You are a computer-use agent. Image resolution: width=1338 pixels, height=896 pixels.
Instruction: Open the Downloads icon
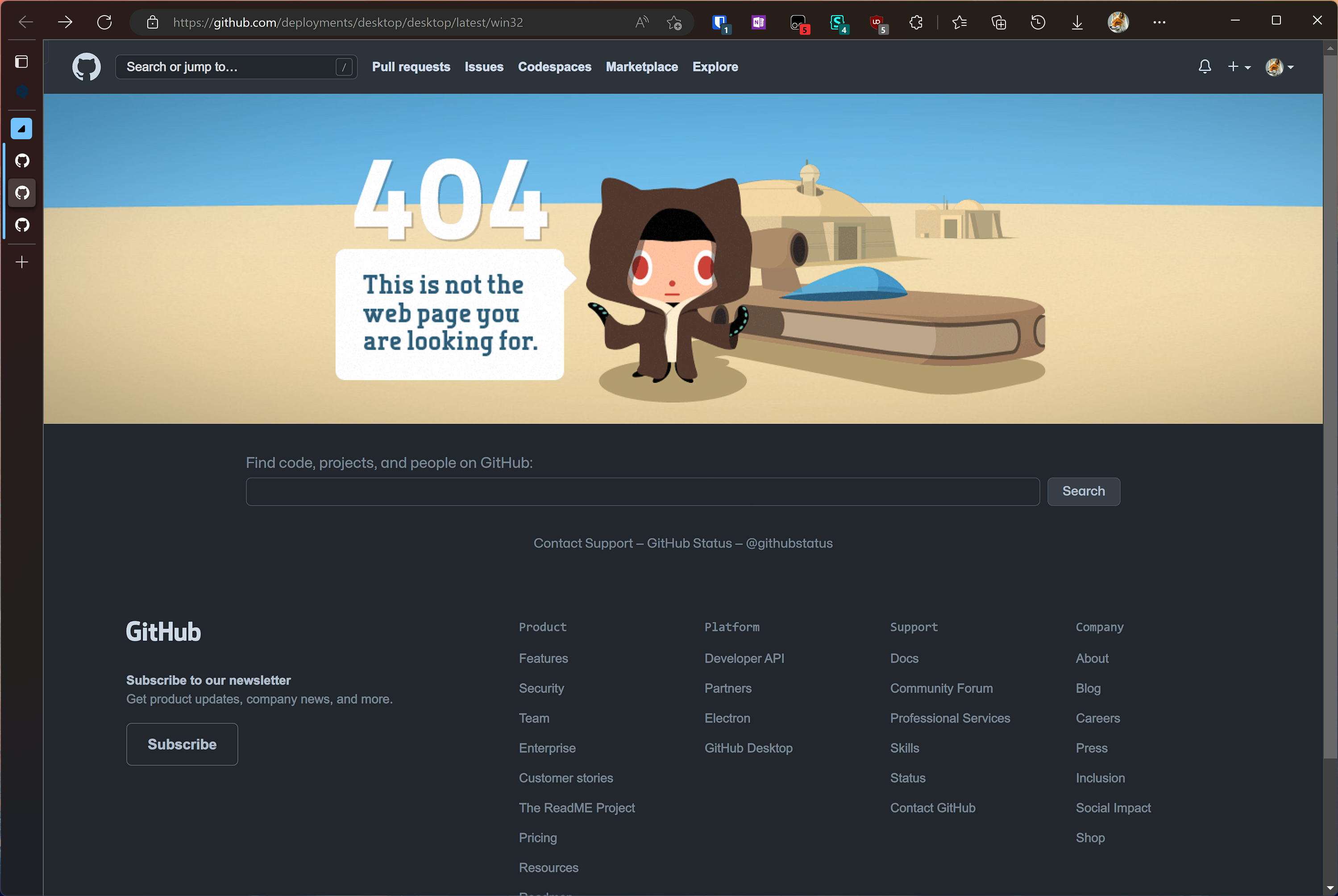coord(1077,22)
